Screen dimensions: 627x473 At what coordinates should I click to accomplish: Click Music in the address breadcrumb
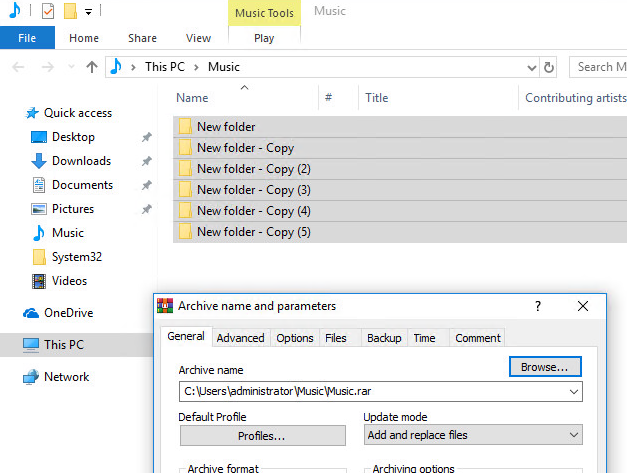tap(224, 67)
